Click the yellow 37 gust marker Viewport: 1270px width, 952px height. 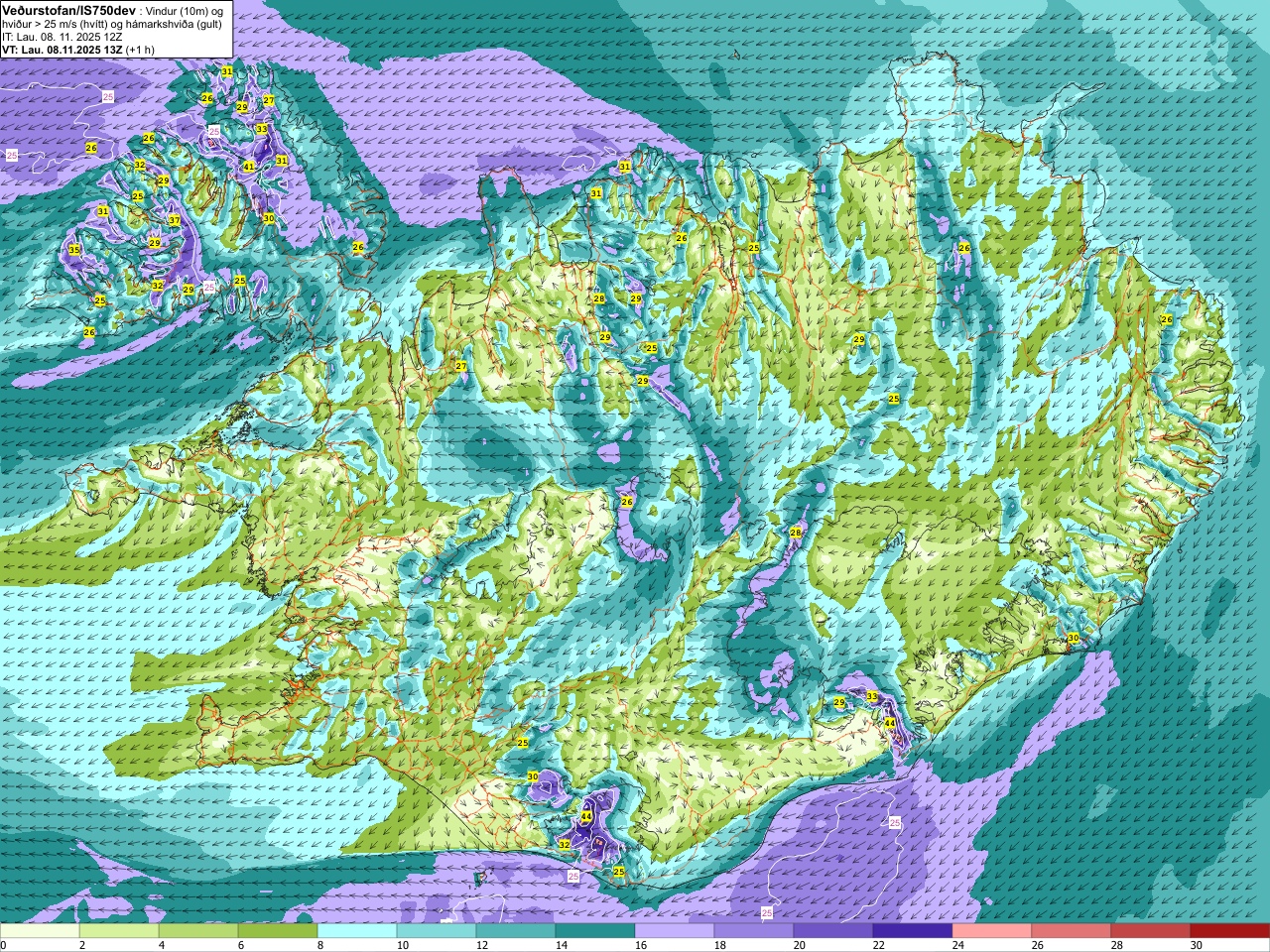(x=175, y=220)
